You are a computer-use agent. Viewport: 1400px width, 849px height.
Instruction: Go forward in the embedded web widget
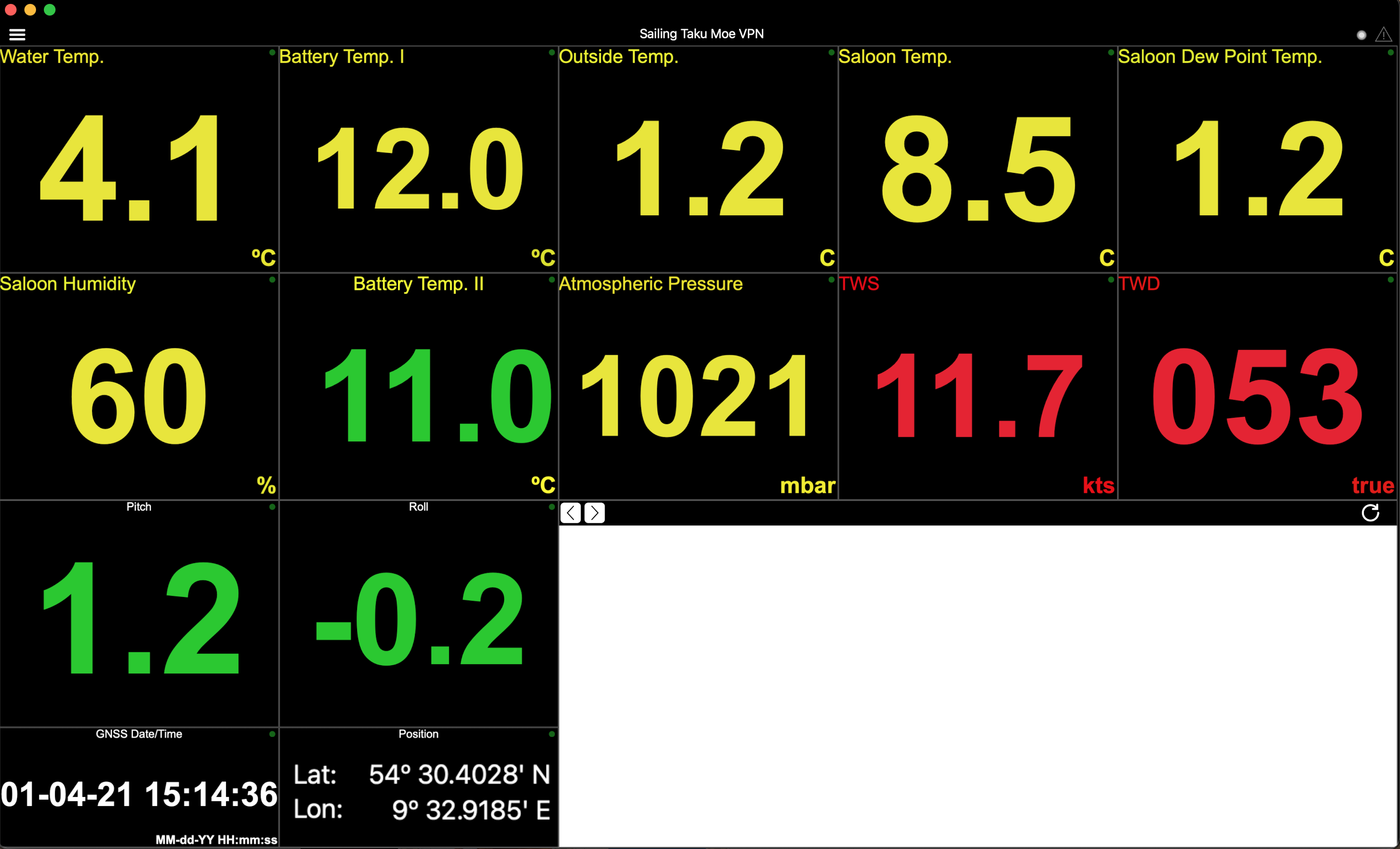tap(594, 513)
